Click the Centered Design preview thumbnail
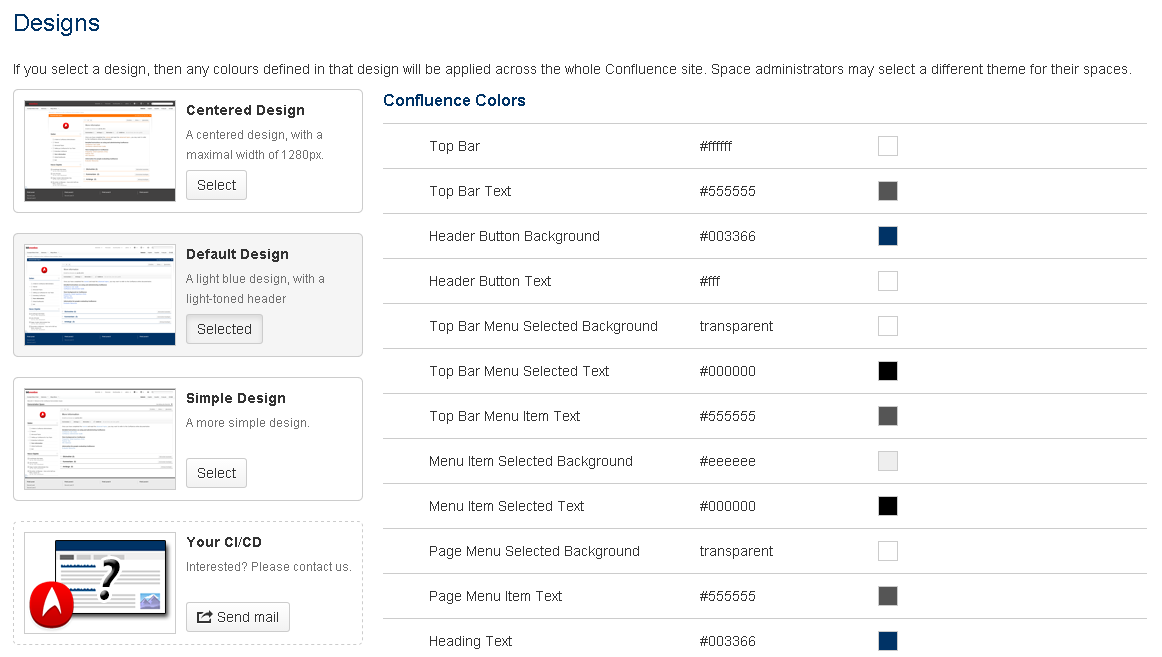 [x=100, y=151]
